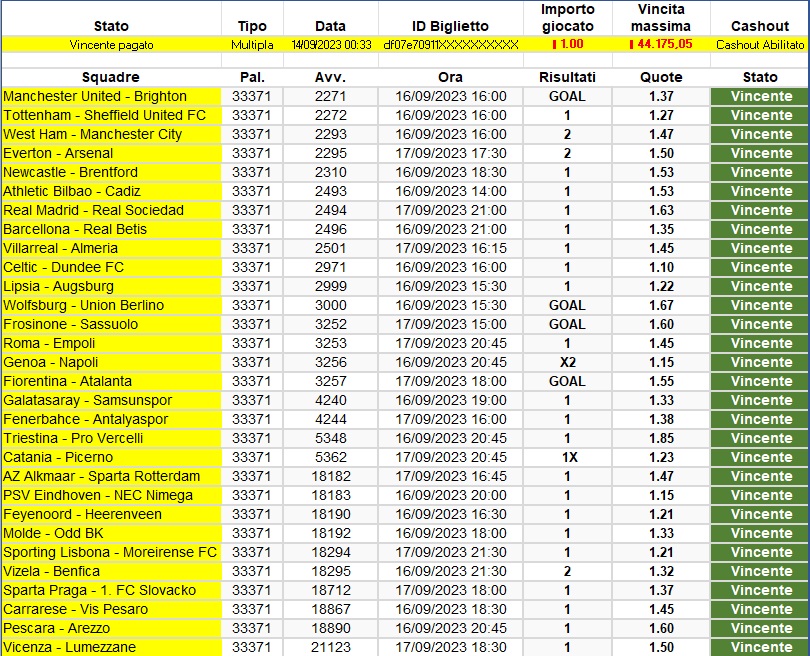This screenshot has width=810, height=656.
Task: Click 'Genoa - Napoli' match
Action: tap(112, 363)
